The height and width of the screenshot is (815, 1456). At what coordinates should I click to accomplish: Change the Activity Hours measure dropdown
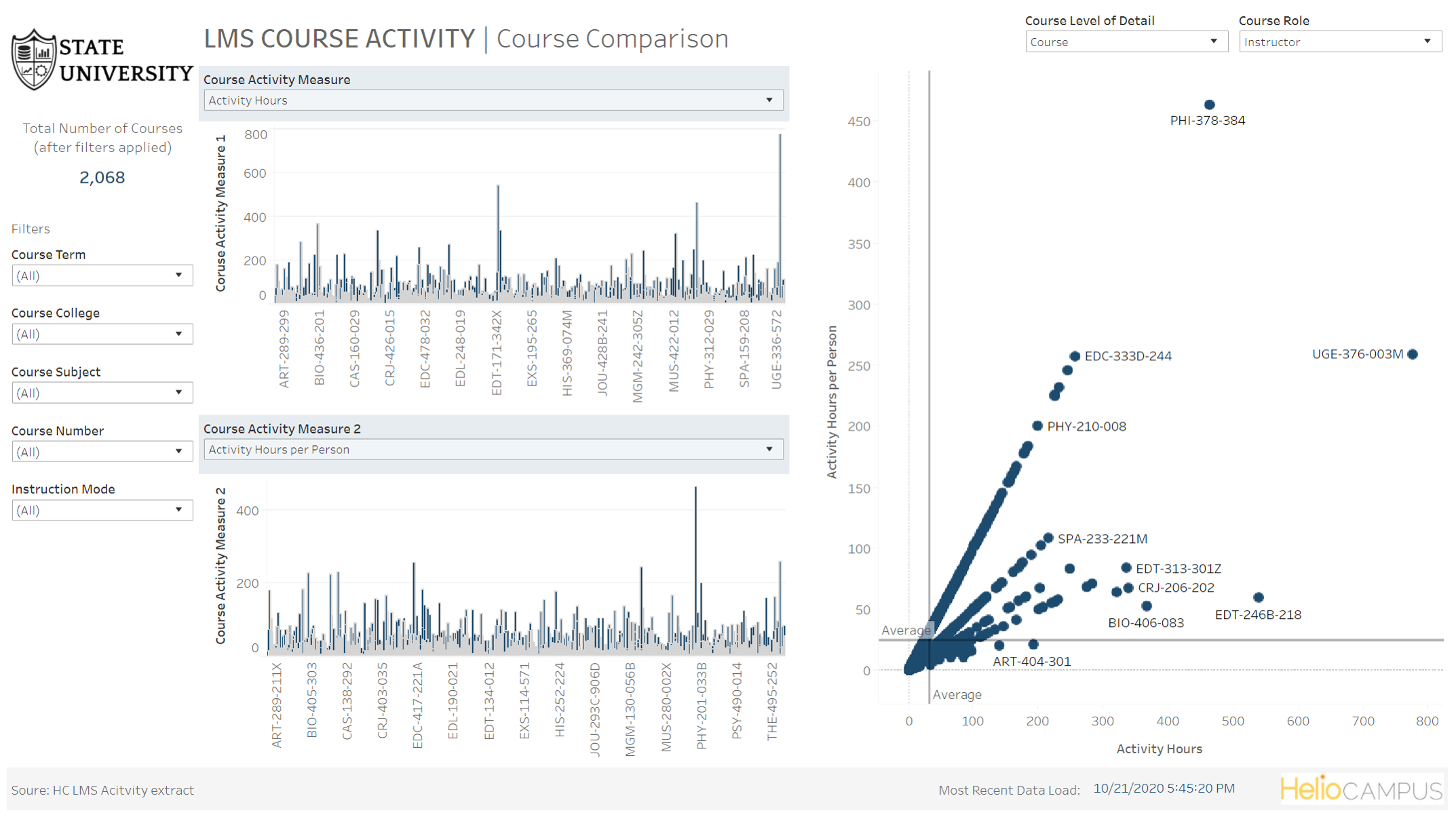click(x=493, y=100)
